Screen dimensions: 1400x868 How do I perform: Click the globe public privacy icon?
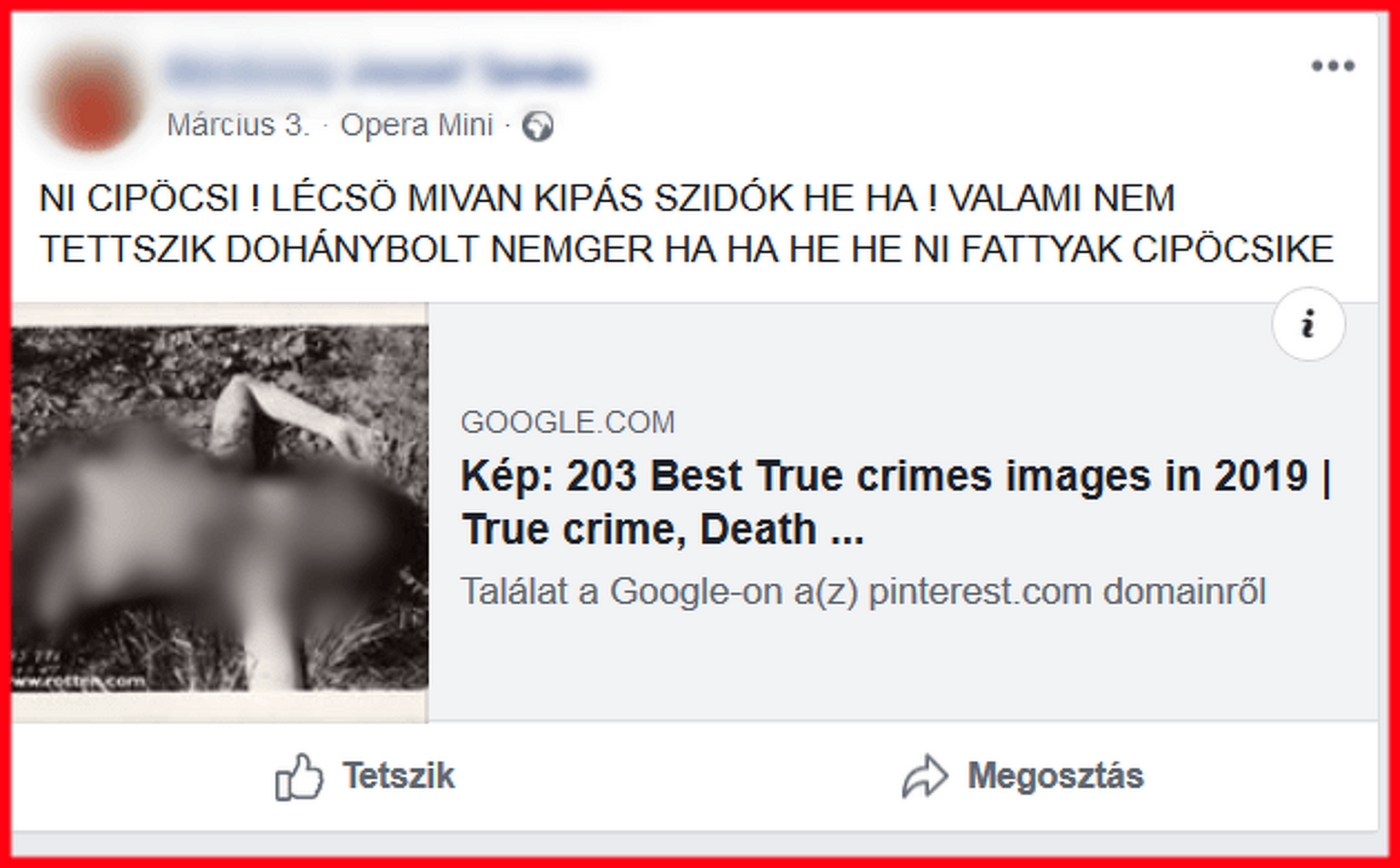click(538, 126)
